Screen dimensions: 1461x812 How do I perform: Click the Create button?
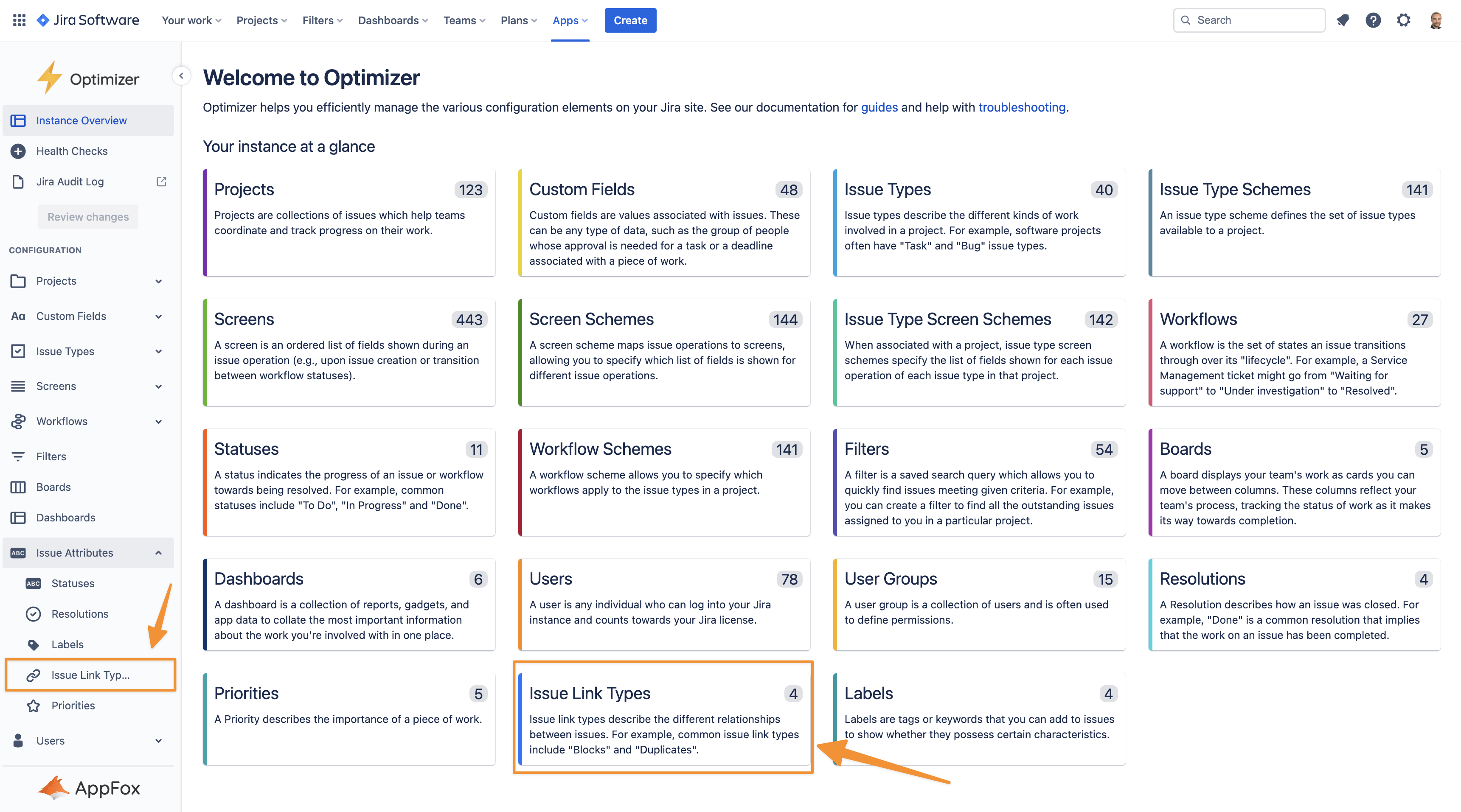point(630,20)
